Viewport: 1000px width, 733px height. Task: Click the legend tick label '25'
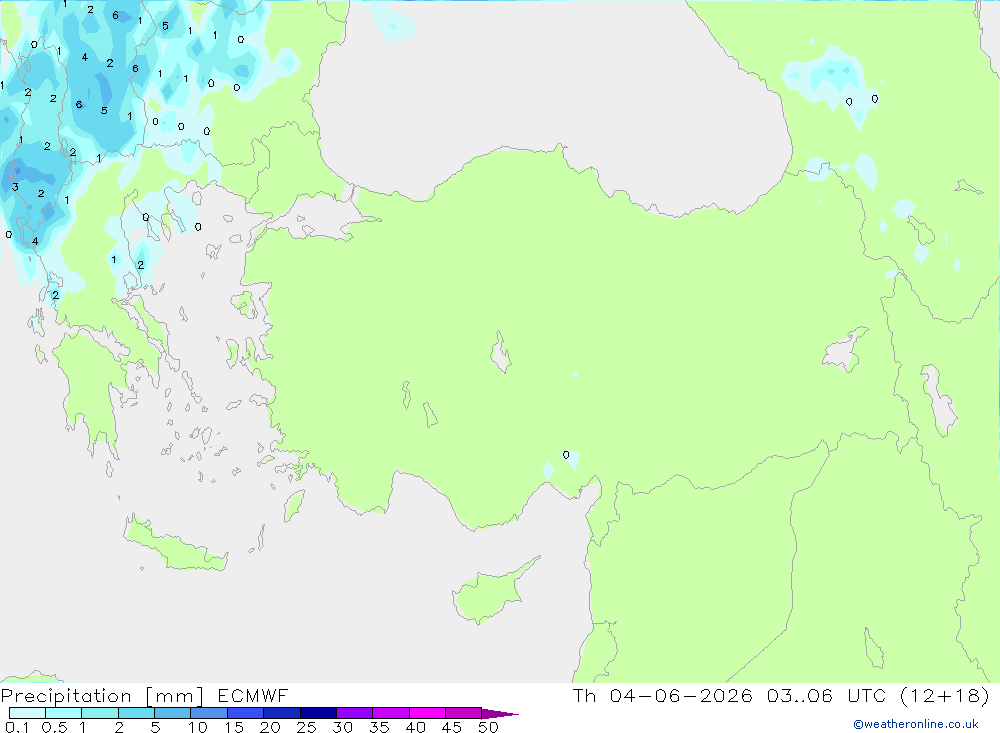pos(307,727)
